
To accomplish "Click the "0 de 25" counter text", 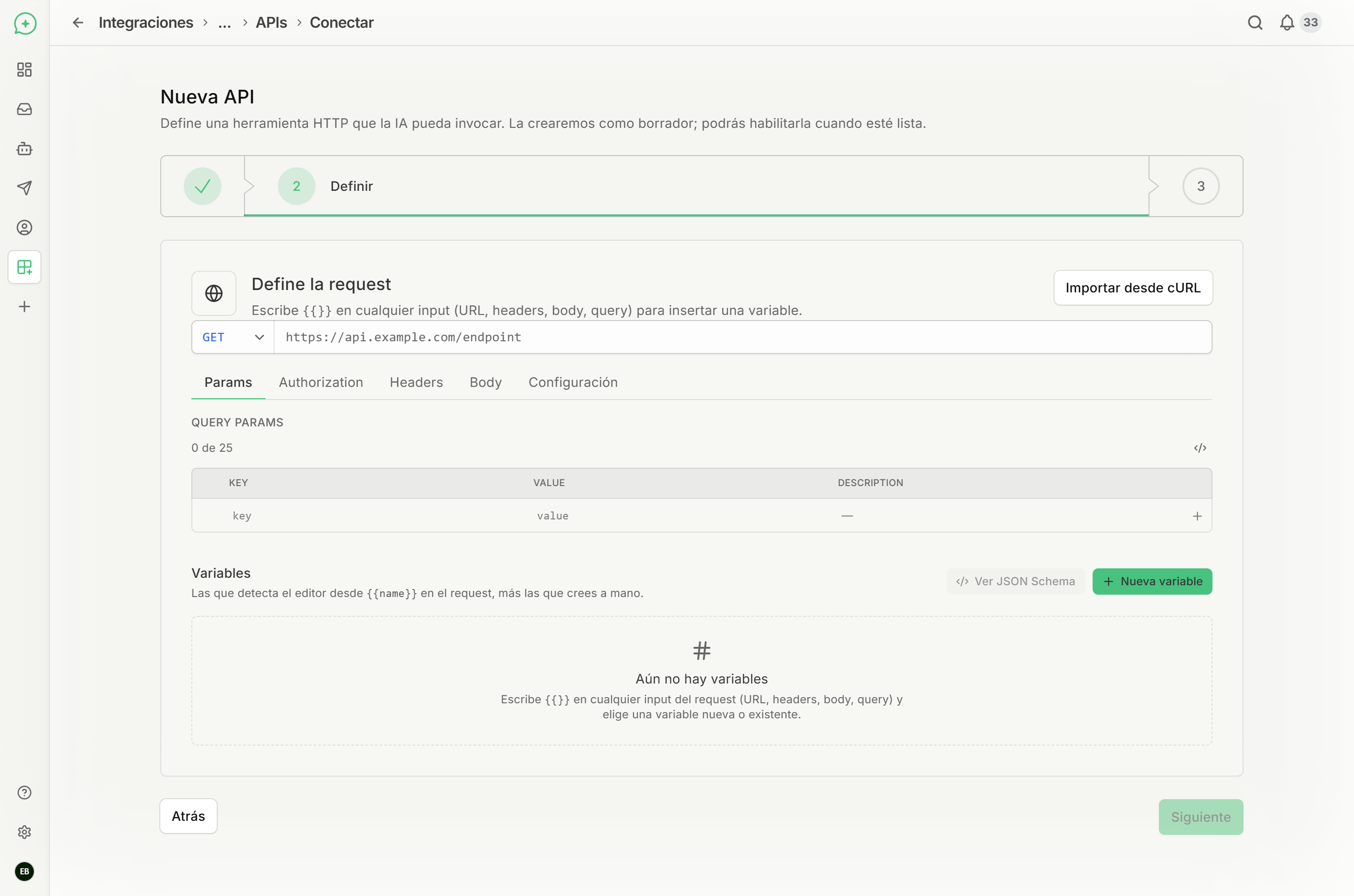I will 212,448.
